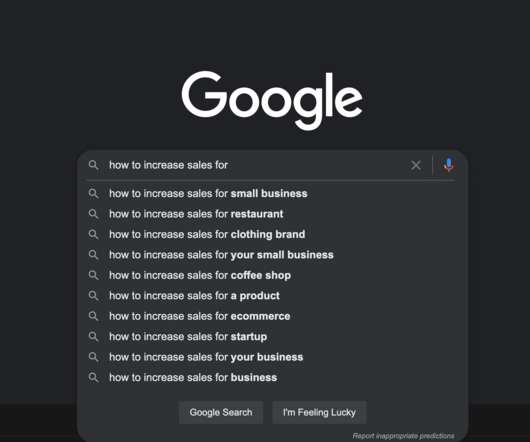Image resolution: width=530 pixels, height=442 pixels.
Task: Click the I'm Feeling Lucky button
Action: coord(319,412)
